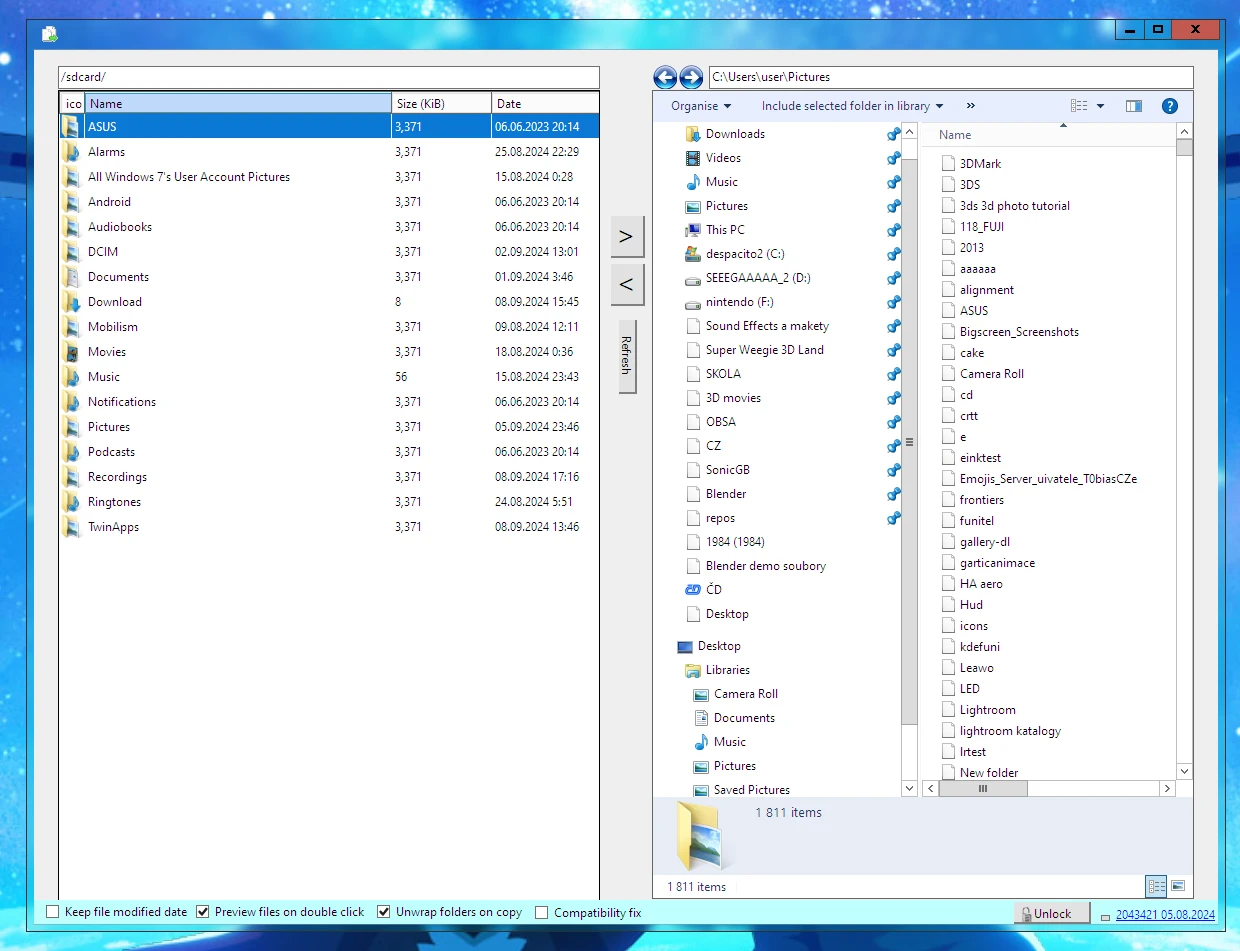Image resolution: width=1240 pixels, height=951 pixels.
Task: Open the 2043421 05.08.2024 version link
Action: [1165, 914]
